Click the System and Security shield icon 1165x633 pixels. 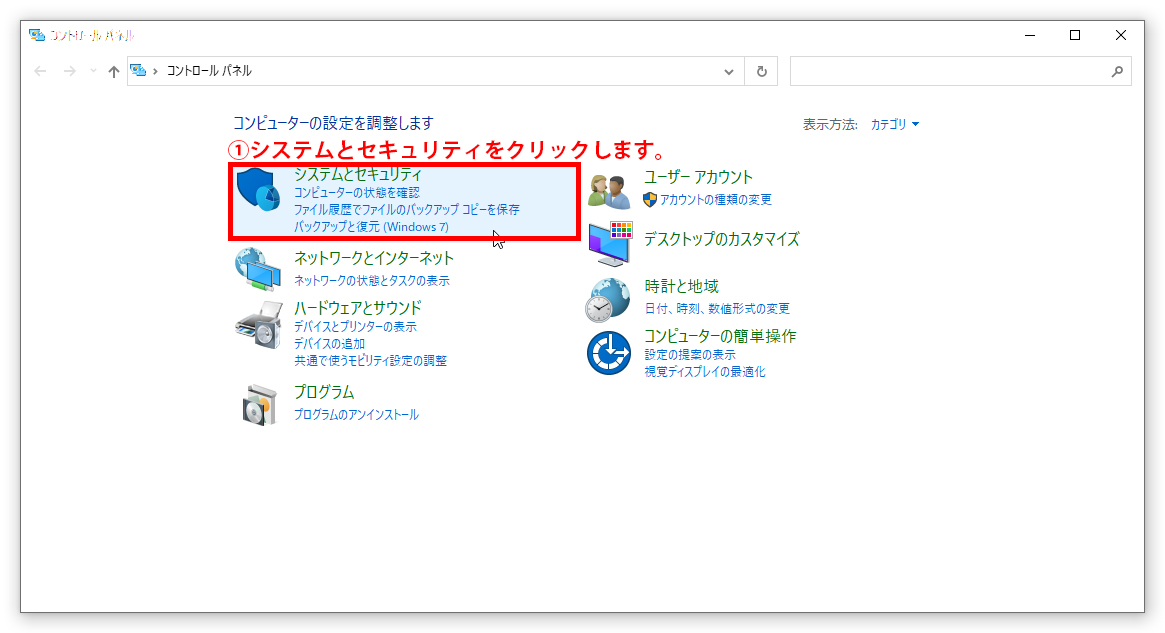click(259, 189)
